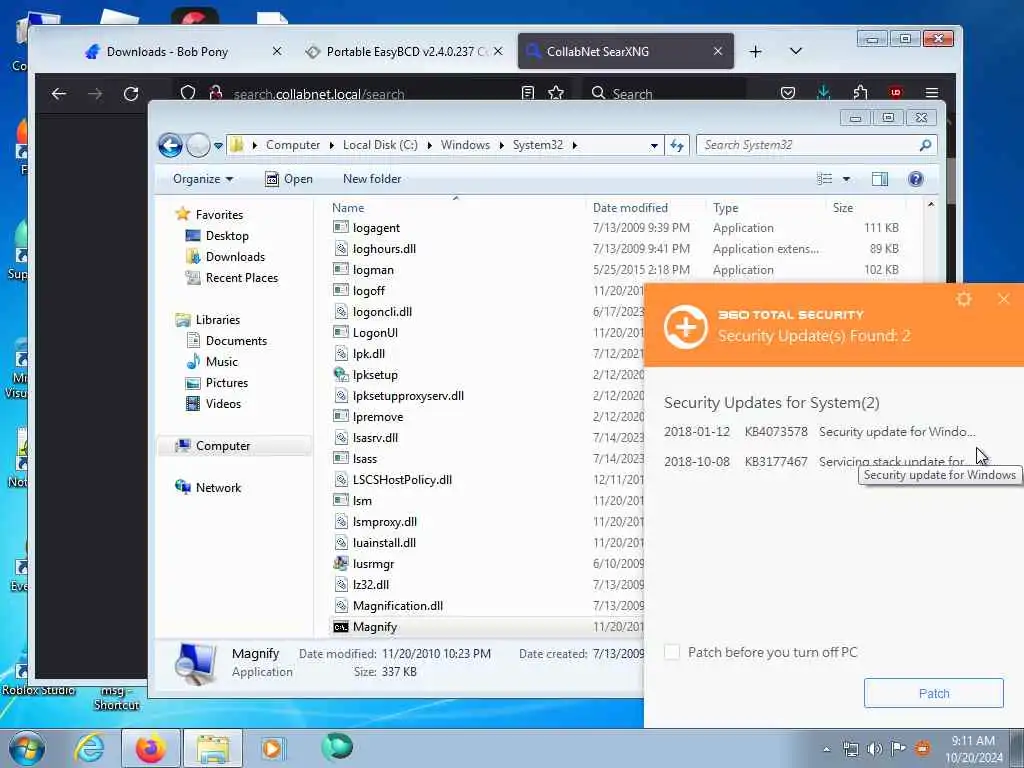Expand breadcrumb arrow after Windows
The height and width of the screenshot is (768, 1024).
click(502, 145)
